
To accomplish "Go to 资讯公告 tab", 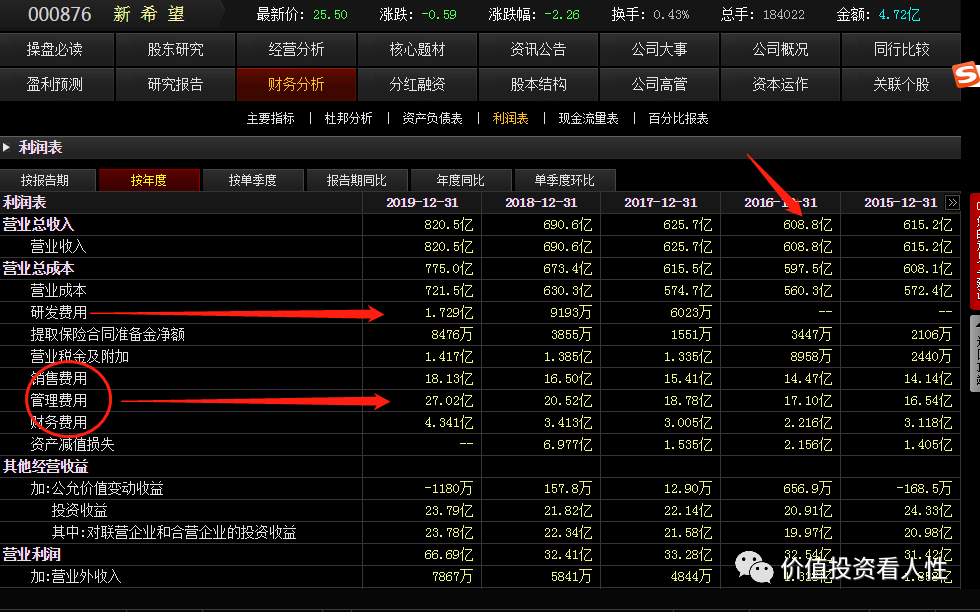I will pos(538,49).
